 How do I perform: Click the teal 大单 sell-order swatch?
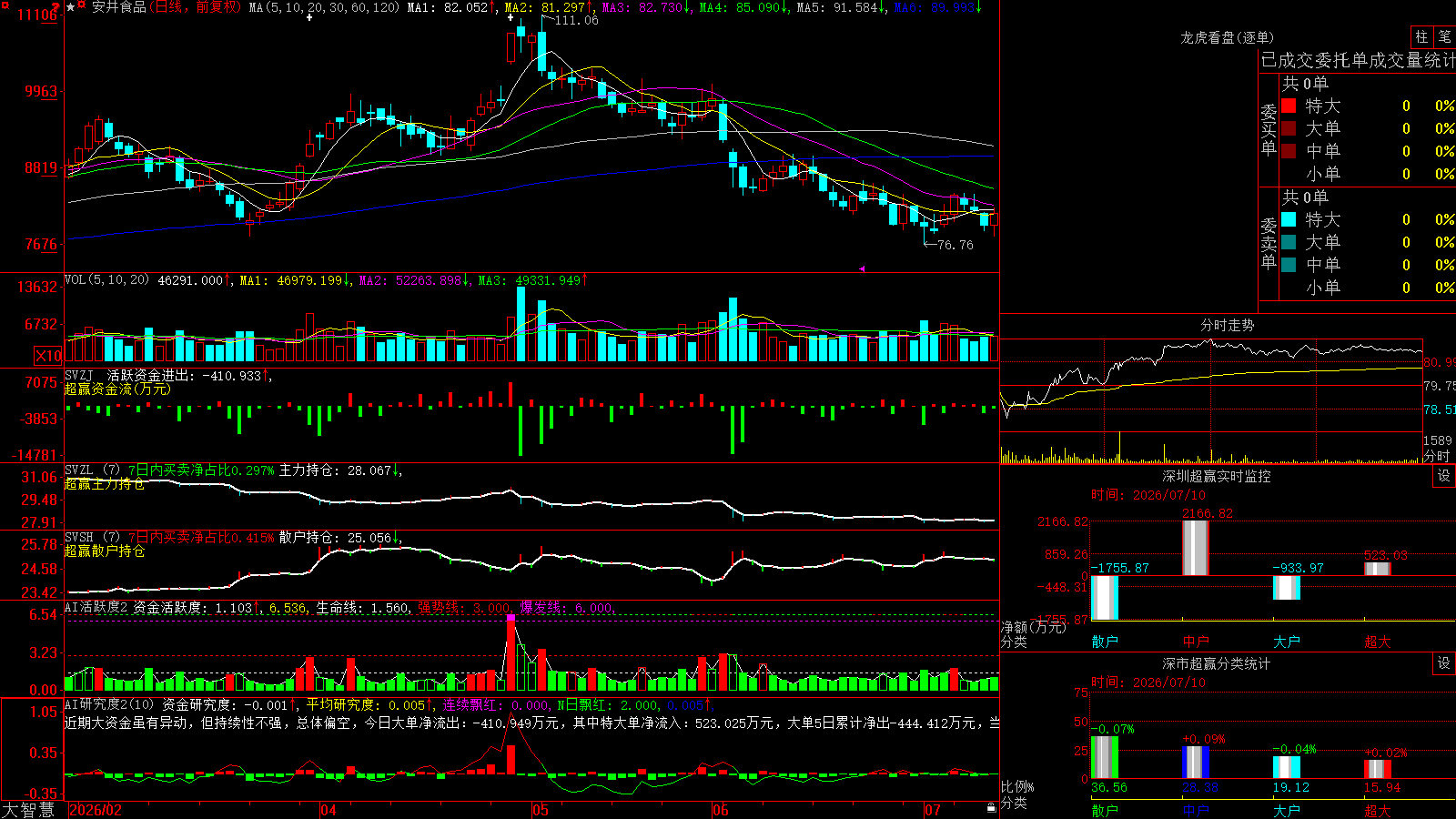(x=1289, y=242)
